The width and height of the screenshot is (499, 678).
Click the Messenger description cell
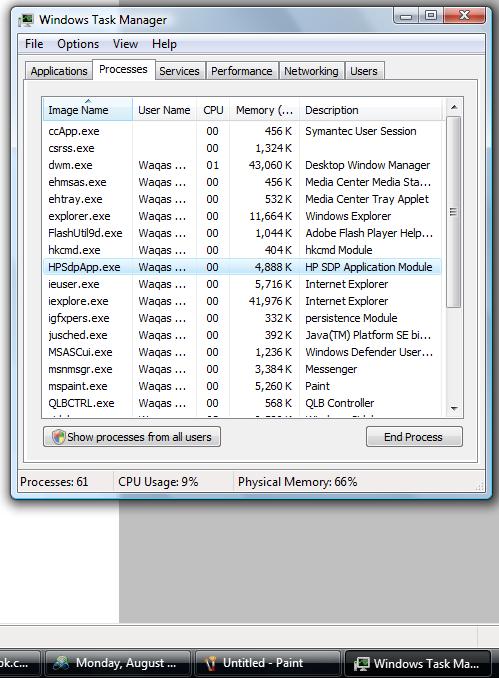tap(331, 369)
